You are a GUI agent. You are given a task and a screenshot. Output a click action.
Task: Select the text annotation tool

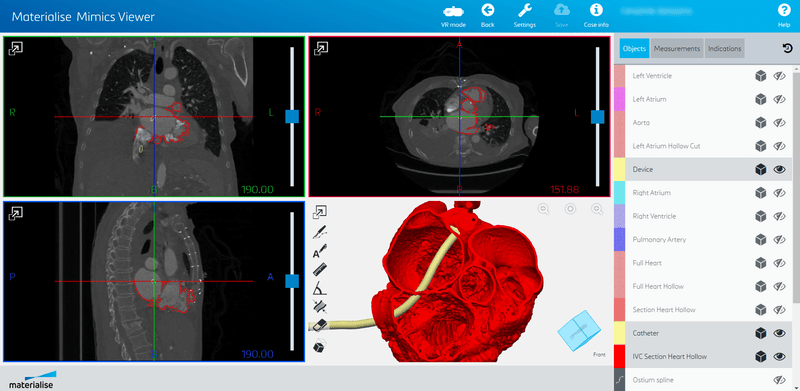pyautogui.click(x=320, y=251)
